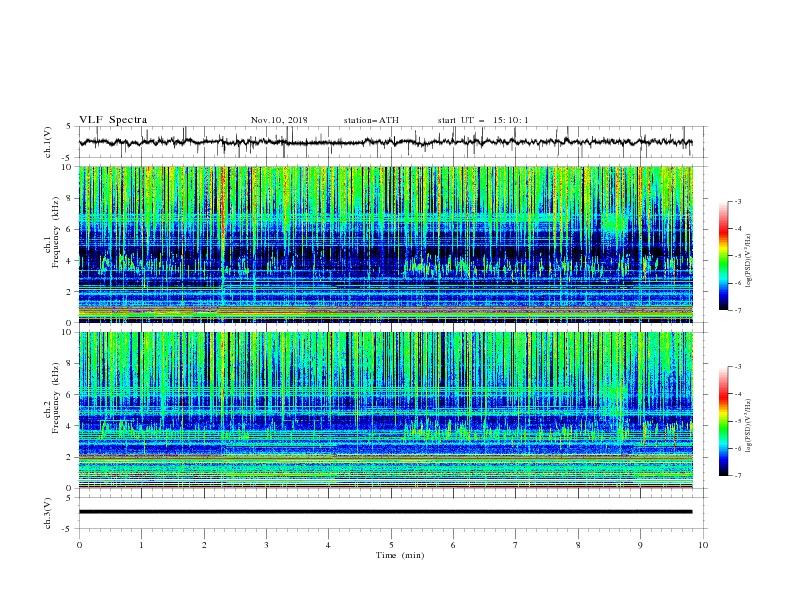
Task: Click the "ch.3(V)" axis label
Action: (48, 513)
